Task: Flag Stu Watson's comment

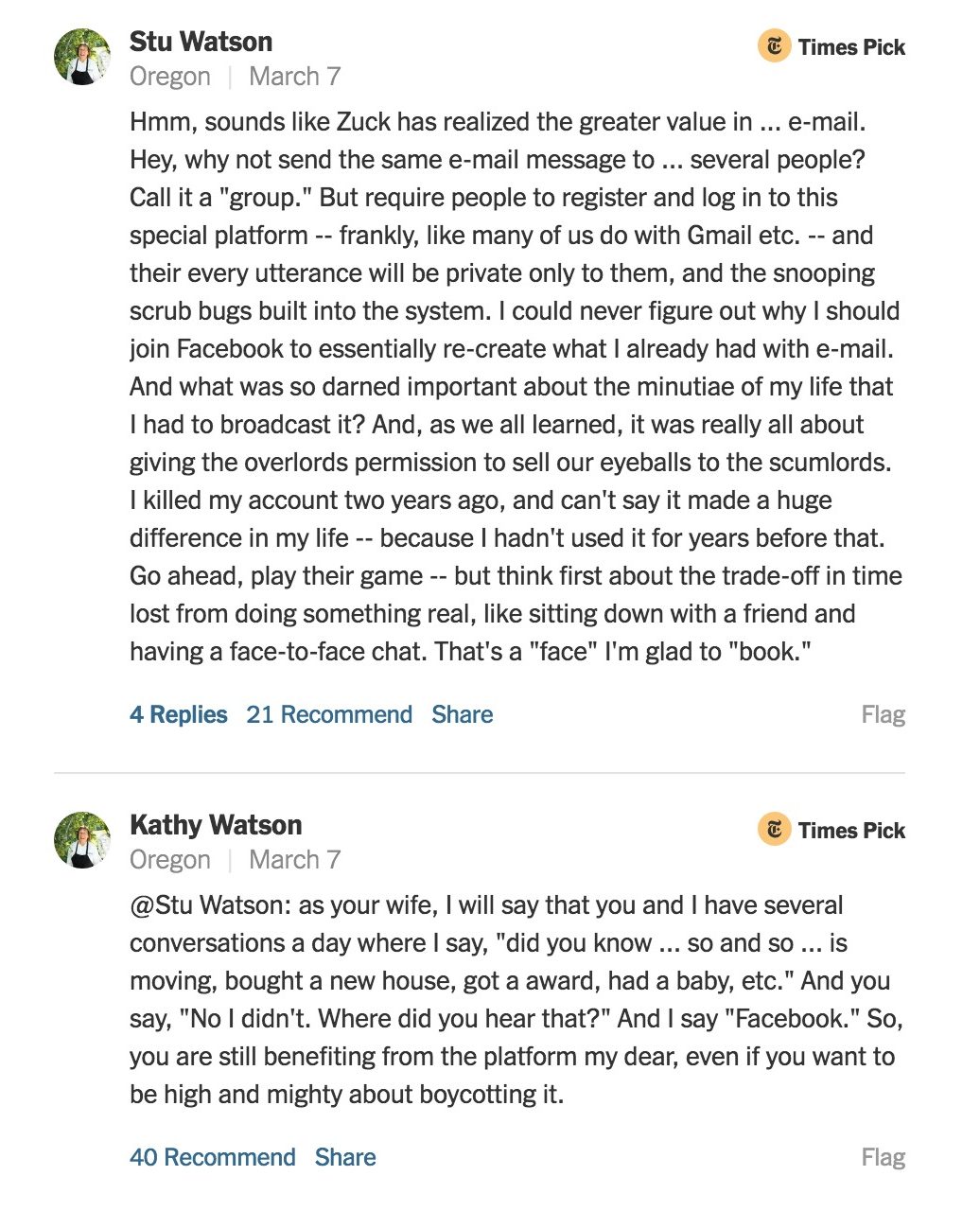Action: click(x=884, y=714)
